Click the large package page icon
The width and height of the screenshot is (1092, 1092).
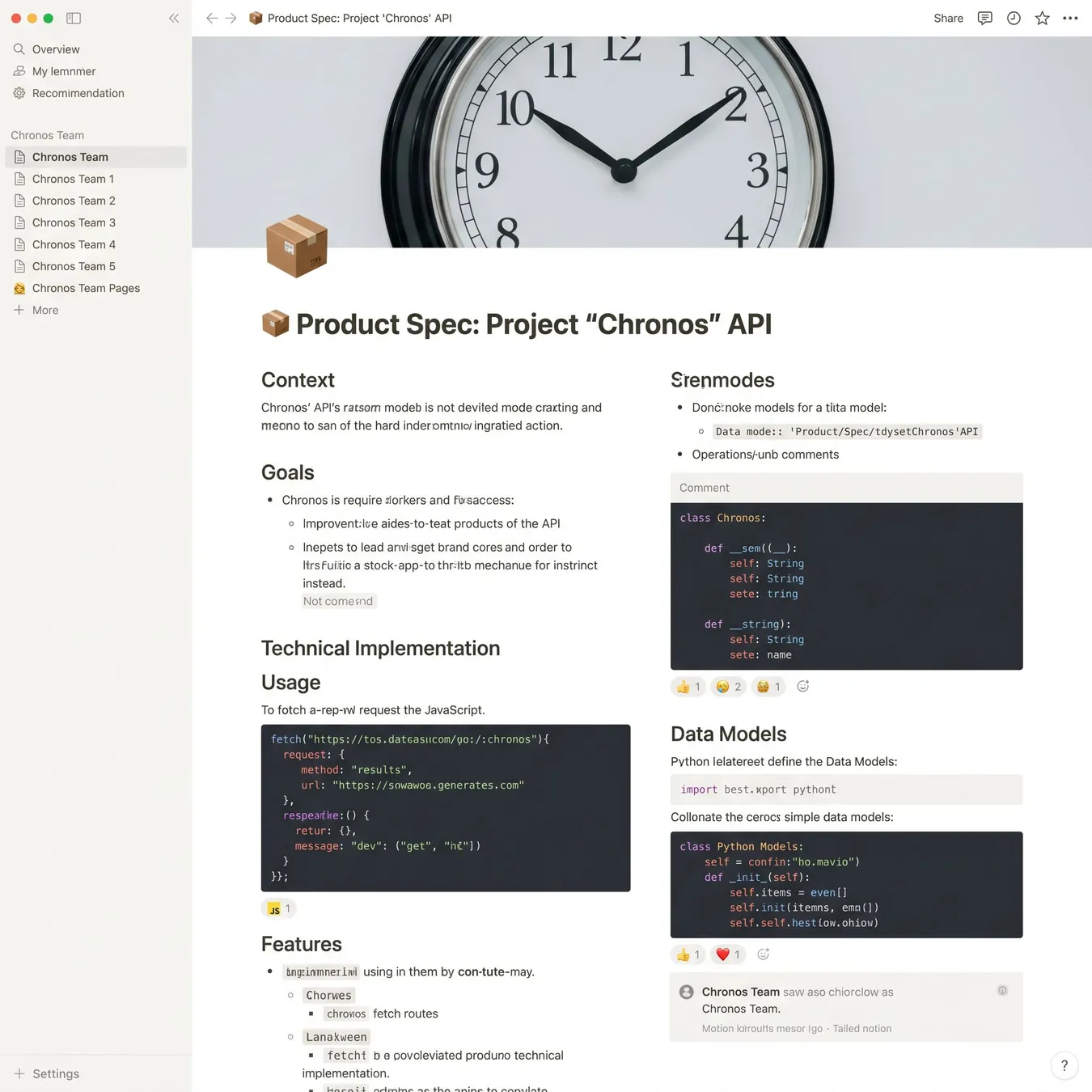click(x=296, y=246)
